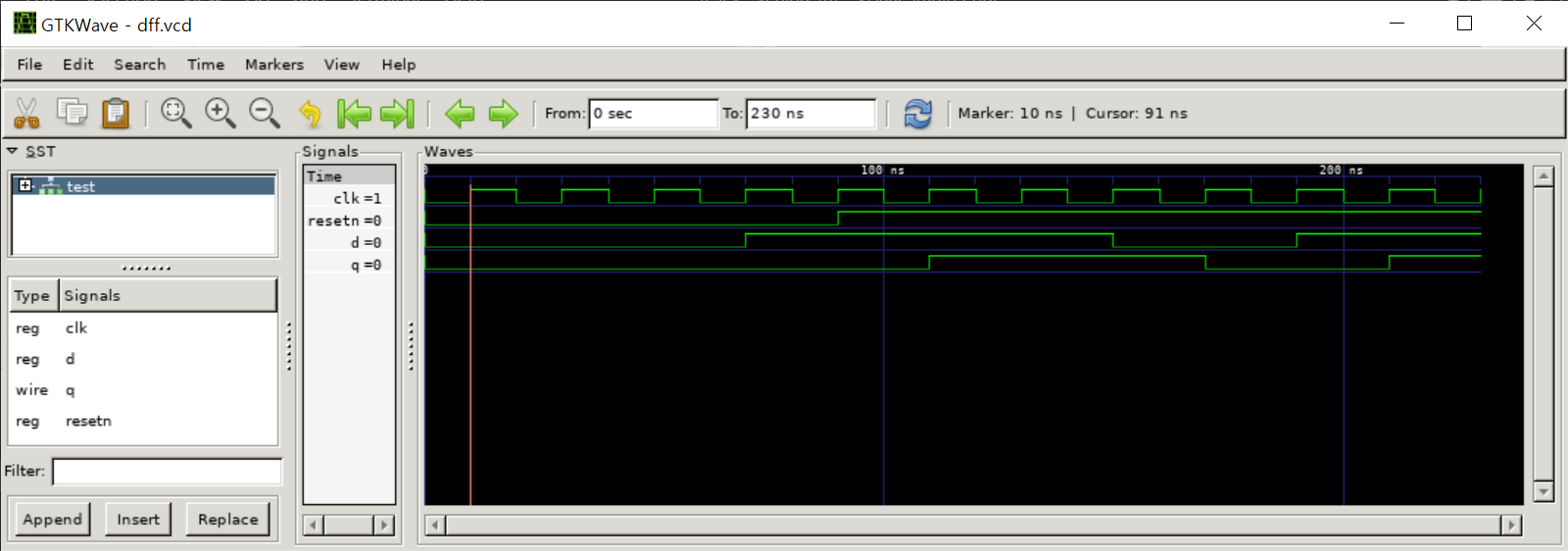The width and height of the screenshot is (1568, 551).
Task: Focus the To time input field
Action: coord(810,114)
